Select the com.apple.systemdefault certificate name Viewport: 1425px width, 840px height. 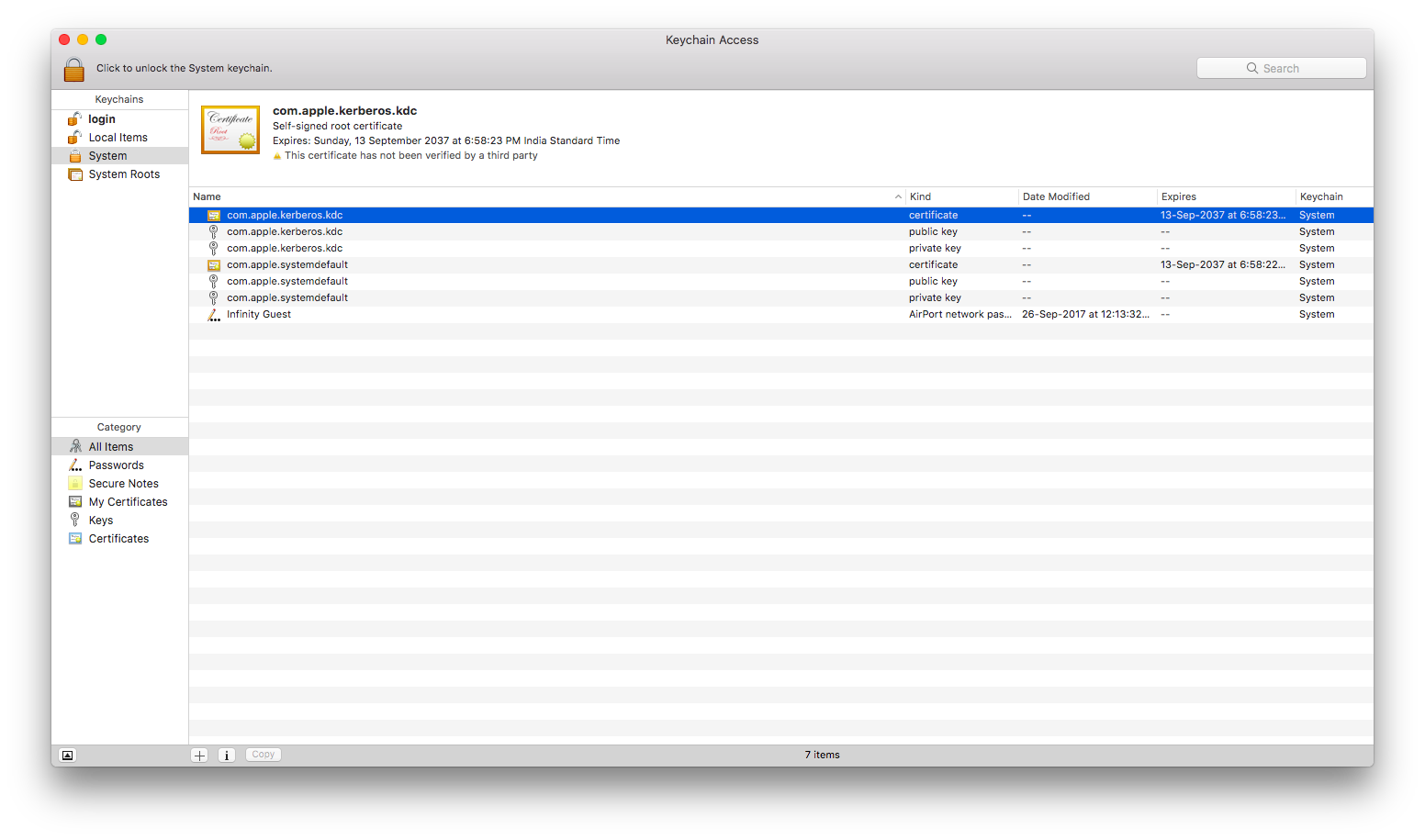287,265
